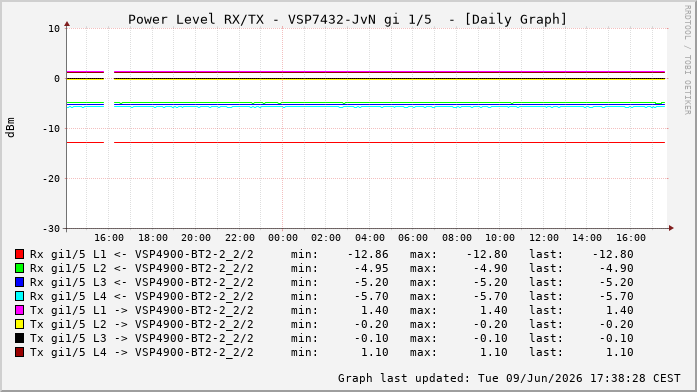This screenshot has height=392, width=697.
Task: Click the dBm y-axis label
Action: tap(10, 128)
